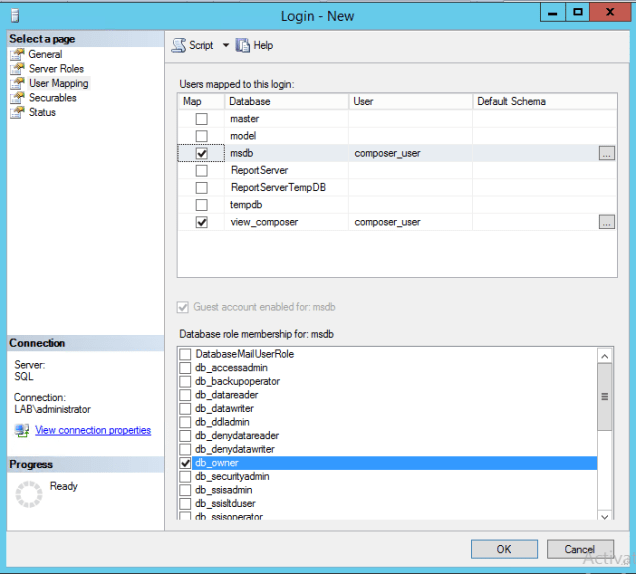Select the view_composer composer_user cell
The image size is (636, 574).
point(410,222)
